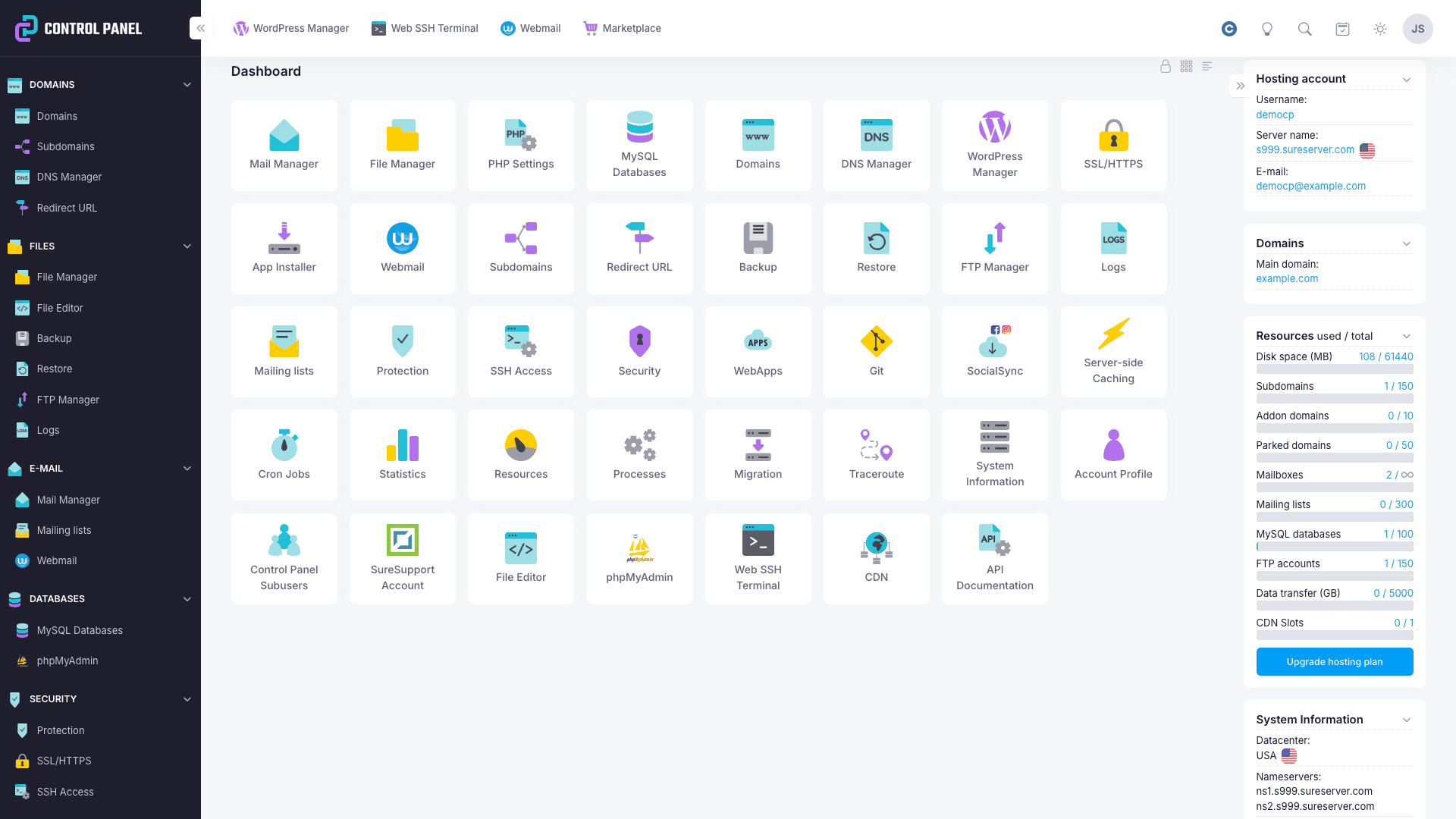The width and height of the screenshot is (1456, 819).
Task: Open Marketplace from the top bar
Action: click(x=622, y=29)
